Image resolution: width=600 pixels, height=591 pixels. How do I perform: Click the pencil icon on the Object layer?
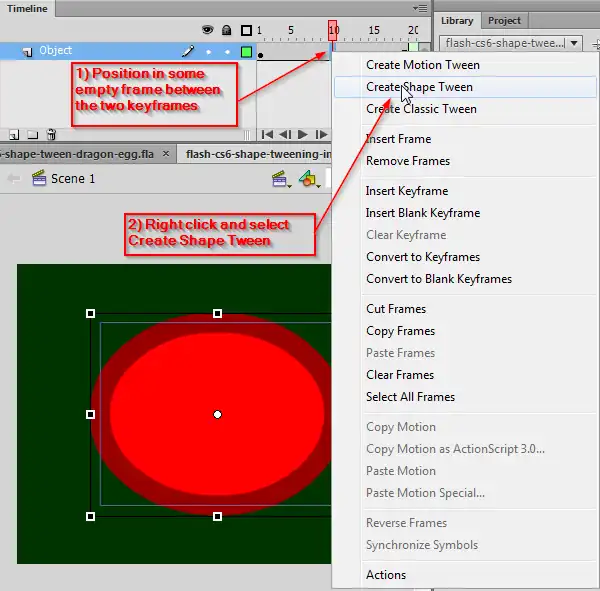(187, 51)
